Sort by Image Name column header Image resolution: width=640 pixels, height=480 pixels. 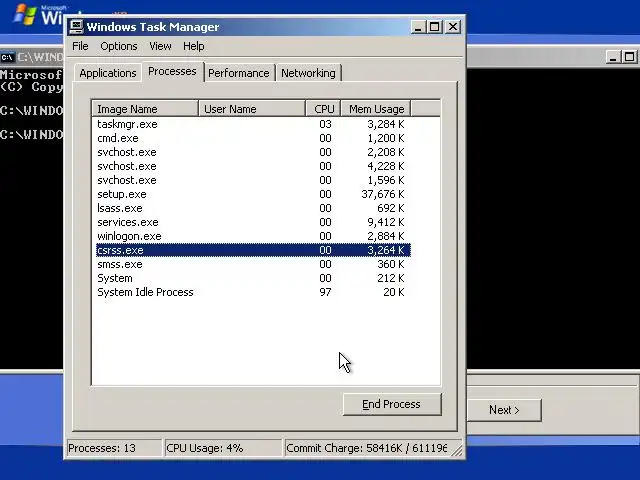pyautogui.click(x=145, y=109)
